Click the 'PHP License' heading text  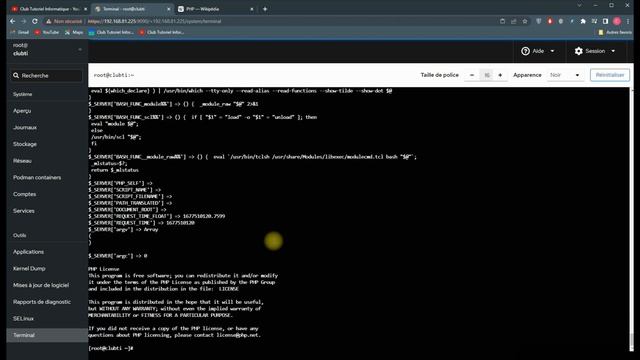coord(104,269)
